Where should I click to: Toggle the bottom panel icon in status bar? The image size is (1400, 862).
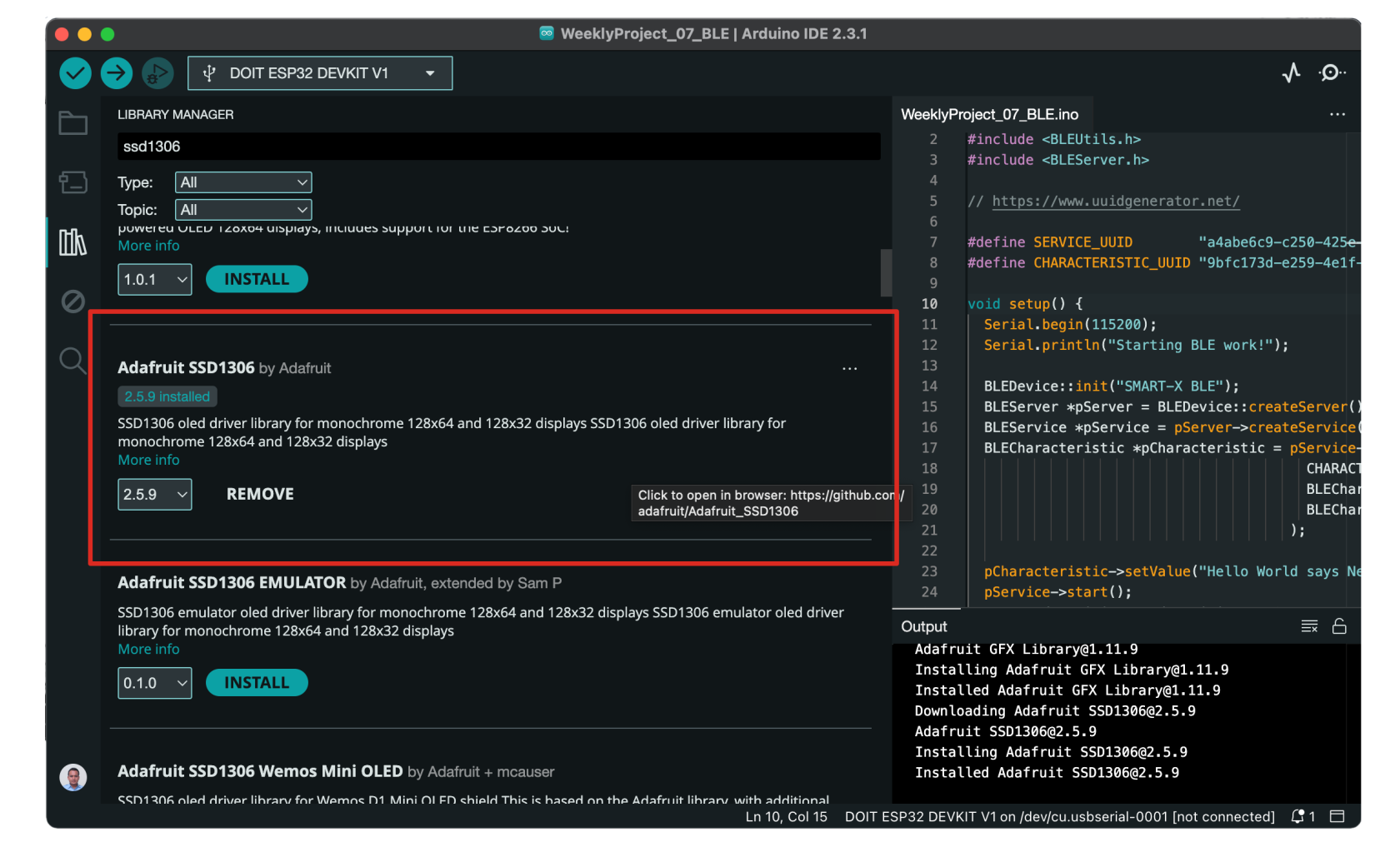[1337, 817]
